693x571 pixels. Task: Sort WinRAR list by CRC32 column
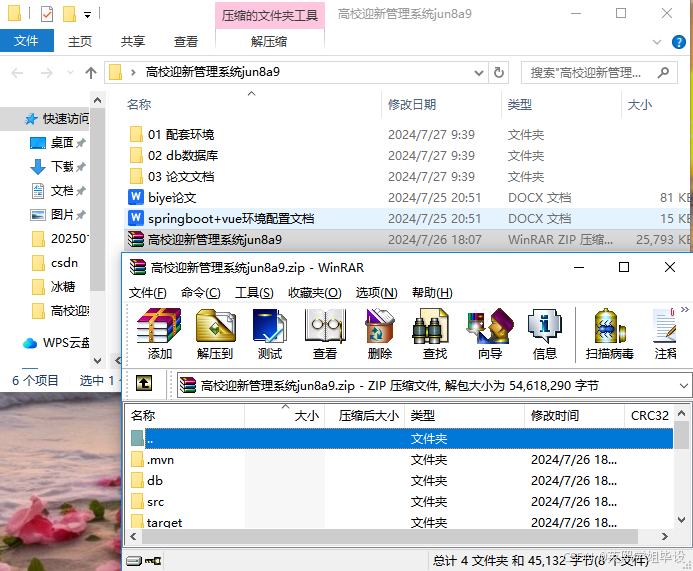click(649, 415)
